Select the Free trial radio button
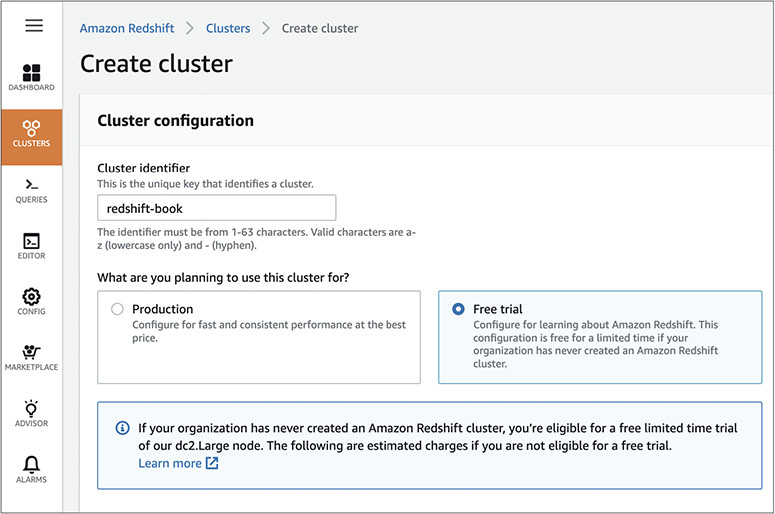 tap(459, 309)
